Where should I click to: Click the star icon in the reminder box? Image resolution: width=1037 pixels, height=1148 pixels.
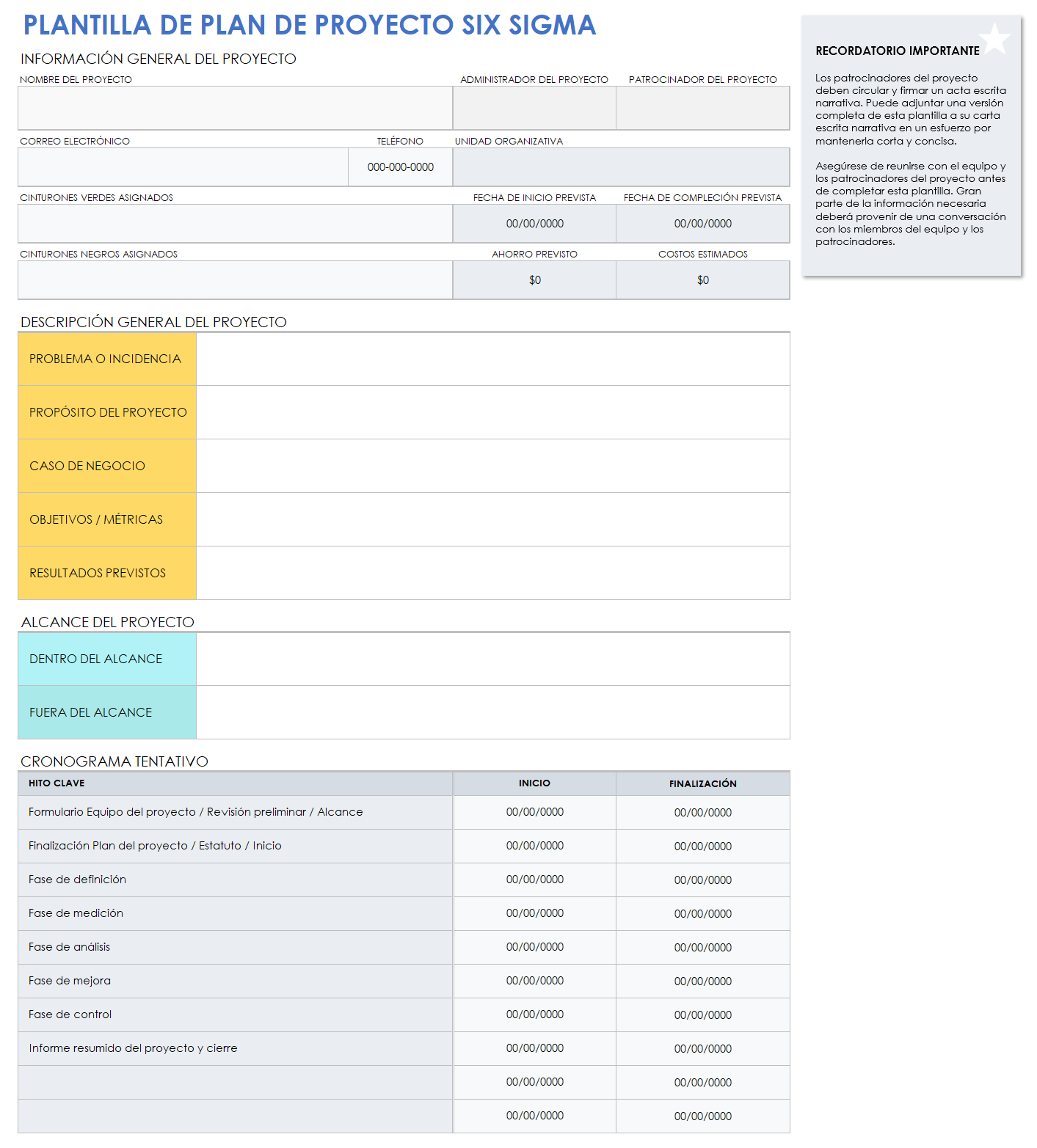[995, 38]
